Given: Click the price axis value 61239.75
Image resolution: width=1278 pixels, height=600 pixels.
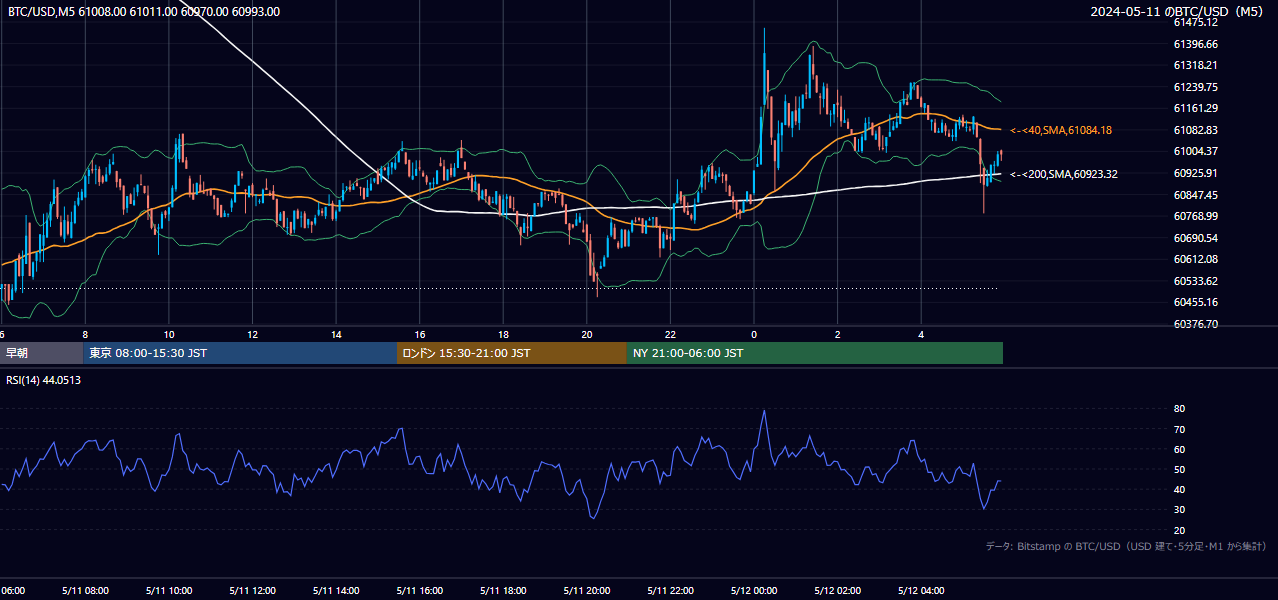Looking at the screenshot, I should [x=1195, y=87].
